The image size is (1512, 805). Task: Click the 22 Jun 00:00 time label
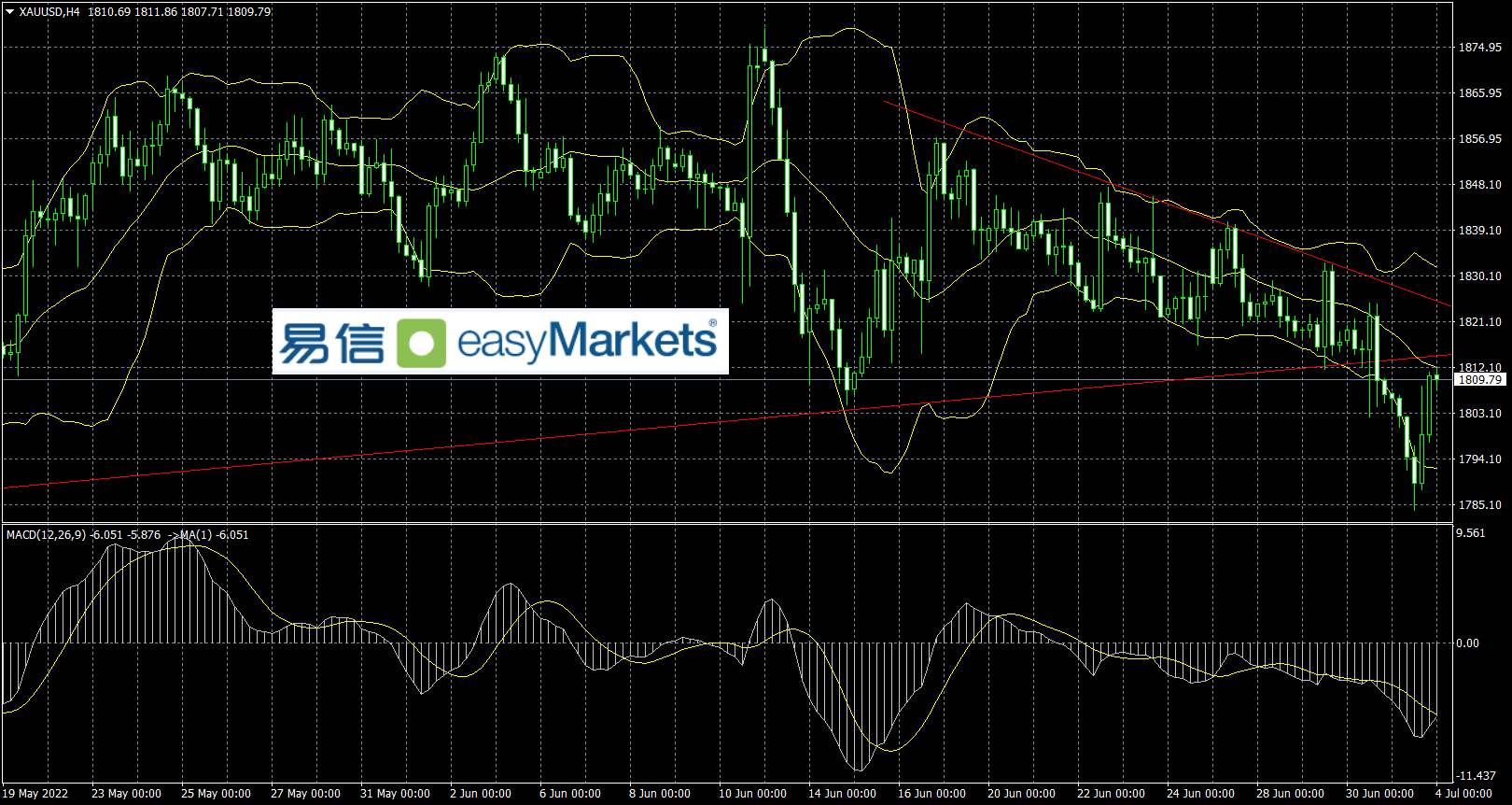(1111, 794)
